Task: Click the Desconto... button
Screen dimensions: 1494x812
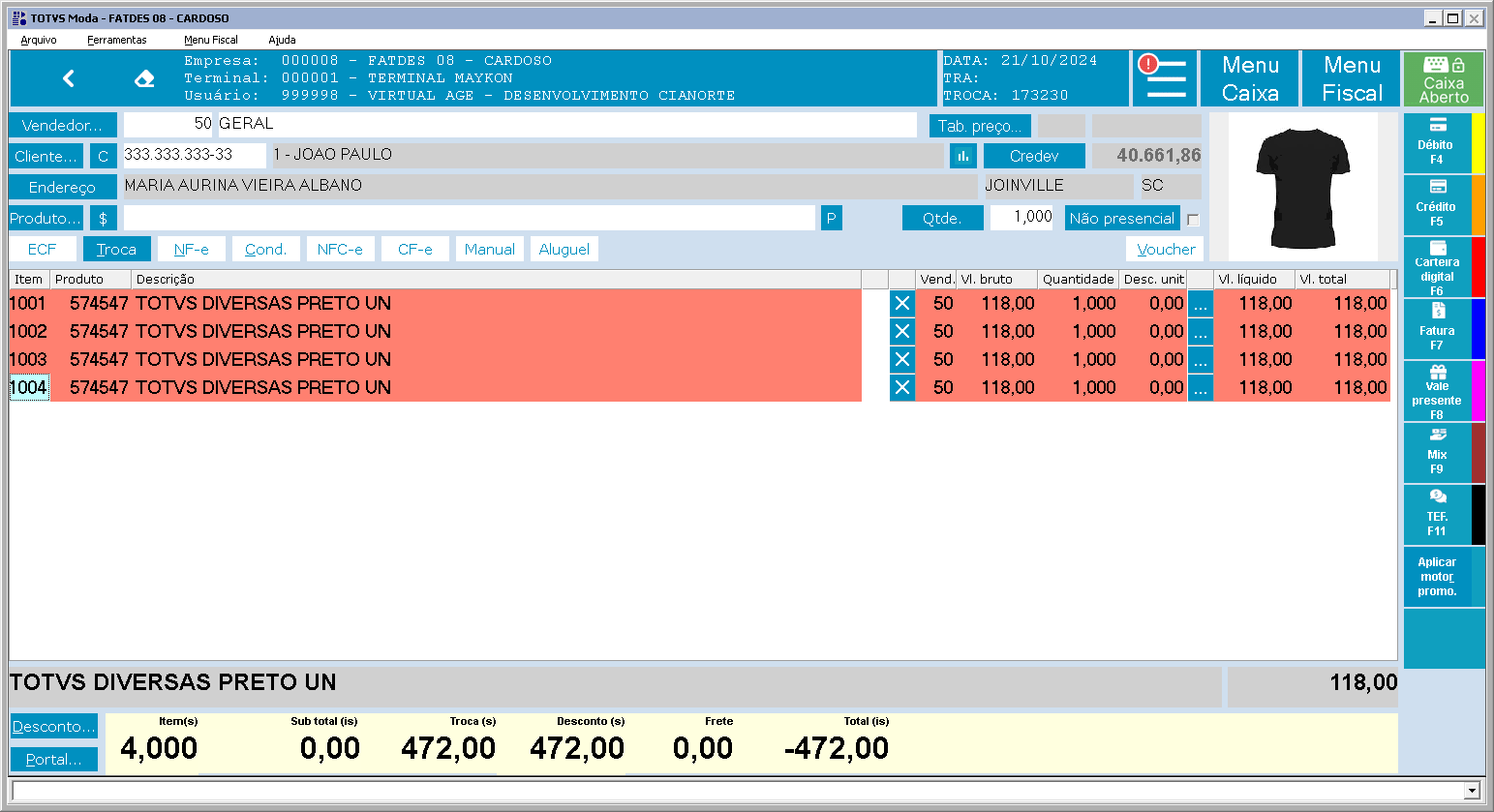Action: pyautogui.click(x=54, y=726)
